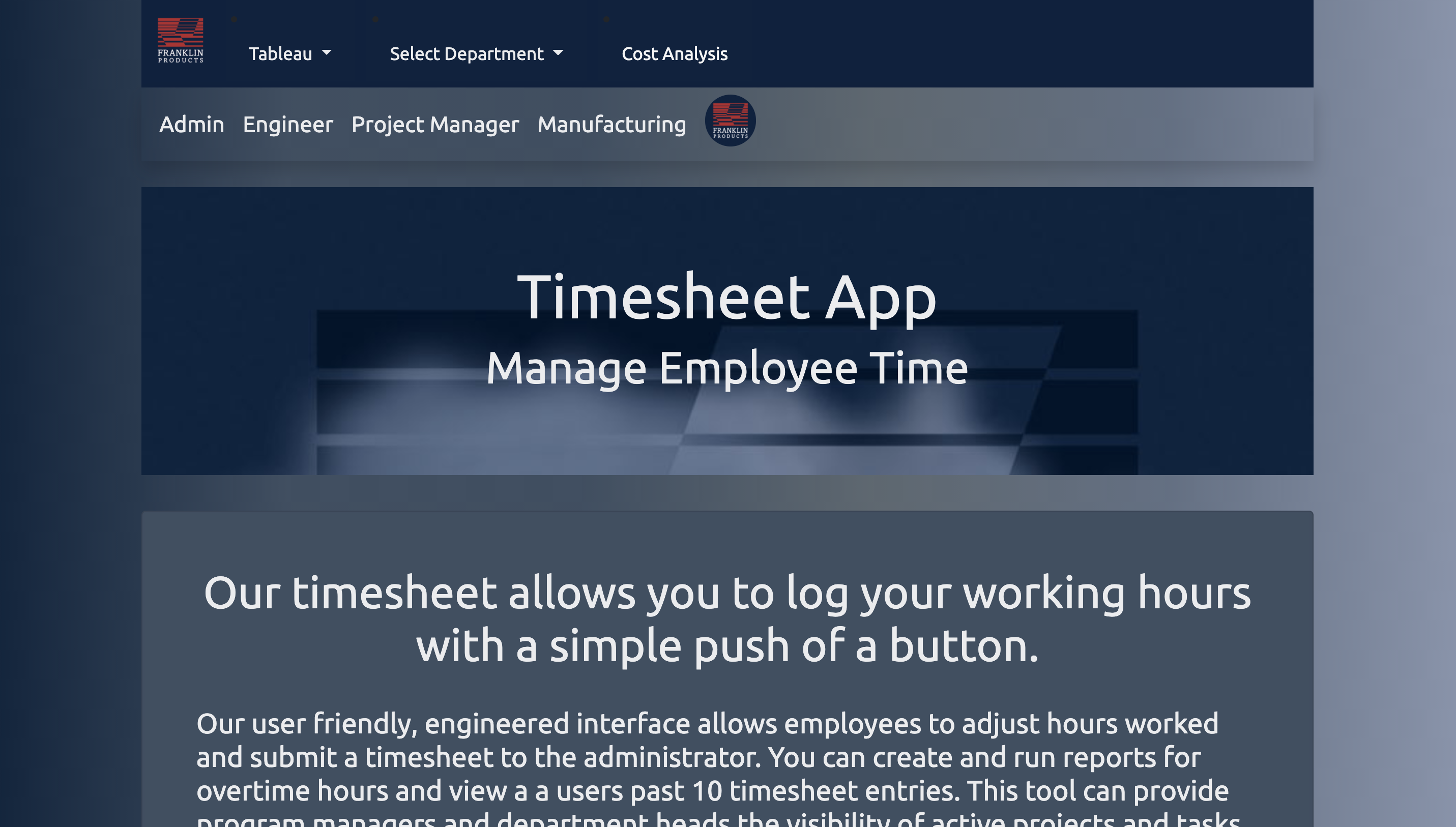Click the Franklin Products logo icon
The image size is (1456, 827).
click(181, 40)
